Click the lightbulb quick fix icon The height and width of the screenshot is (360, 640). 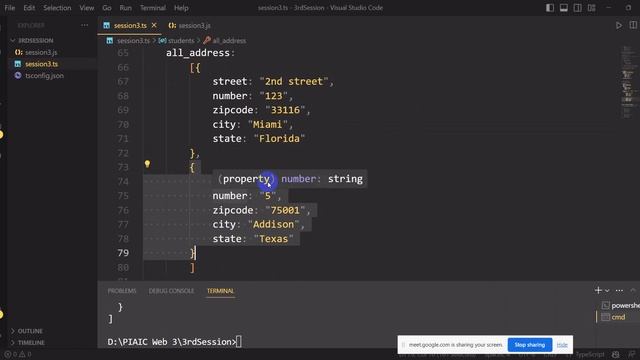pos(147,164)
